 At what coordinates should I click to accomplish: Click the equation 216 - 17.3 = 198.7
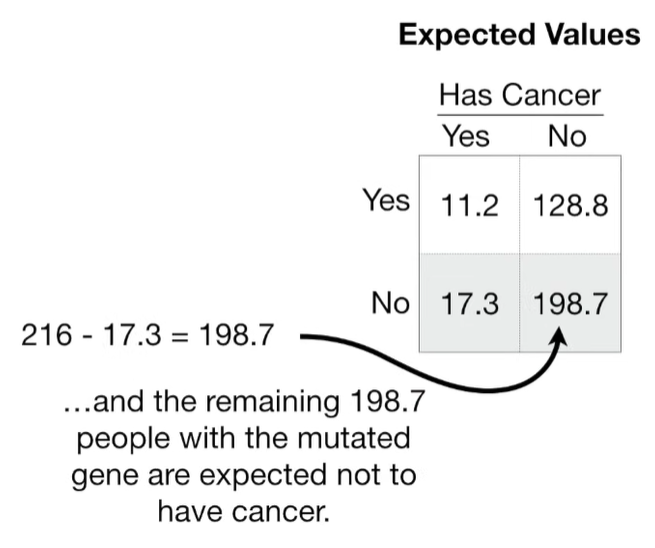[x=147, y=335]
